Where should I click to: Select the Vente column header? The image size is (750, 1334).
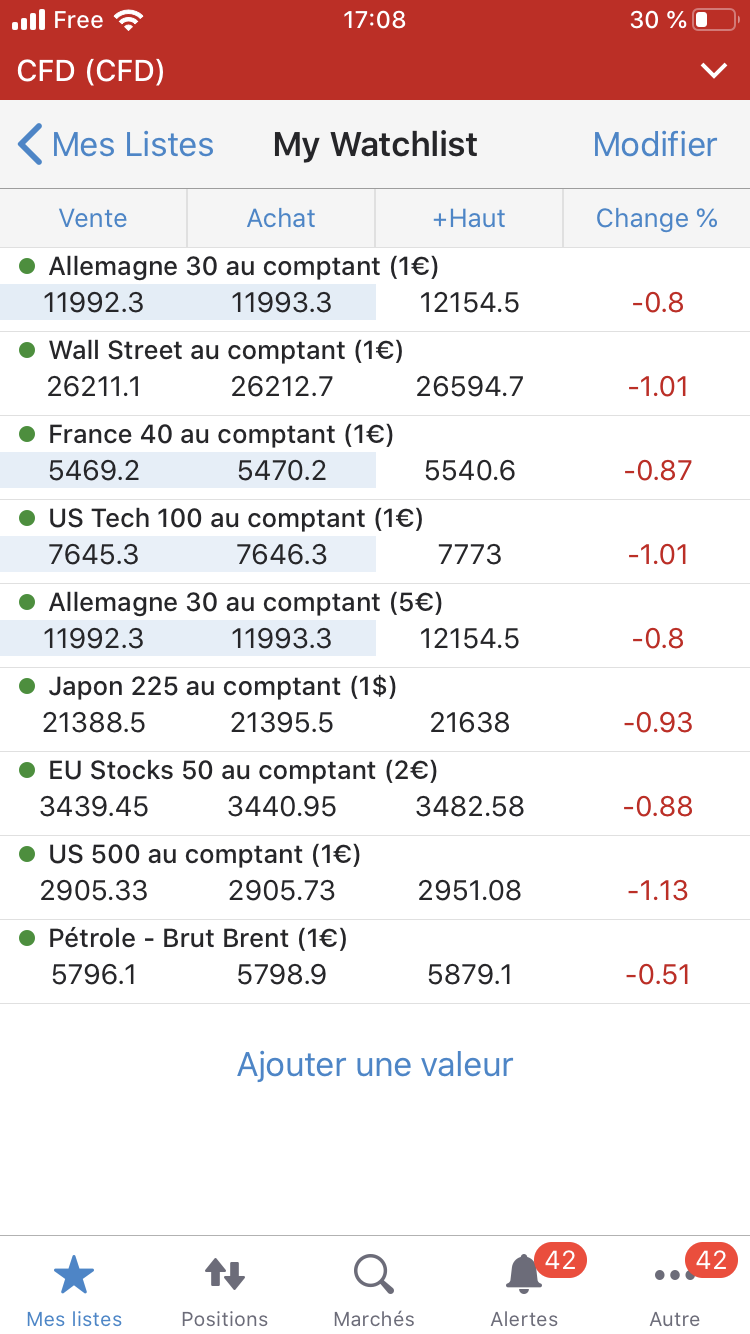[x=93, y=219]
